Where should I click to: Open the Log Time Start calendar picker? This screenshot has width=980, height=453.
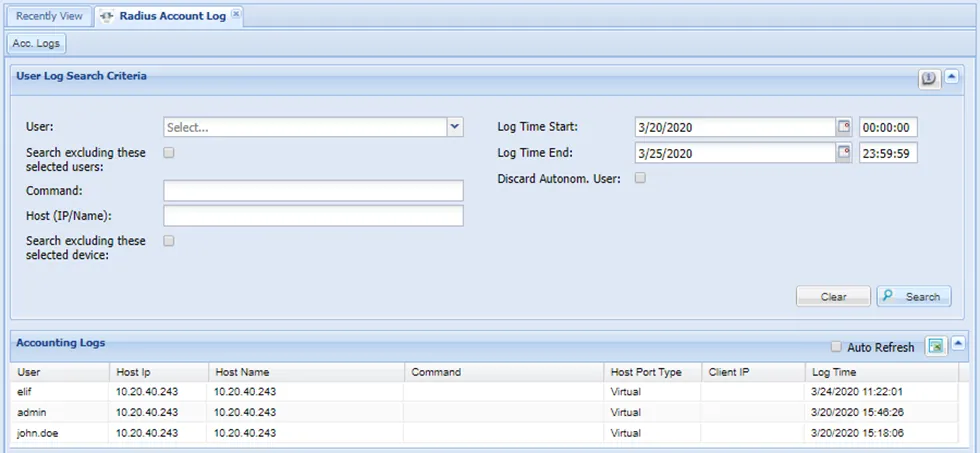[x=844, y=127]
